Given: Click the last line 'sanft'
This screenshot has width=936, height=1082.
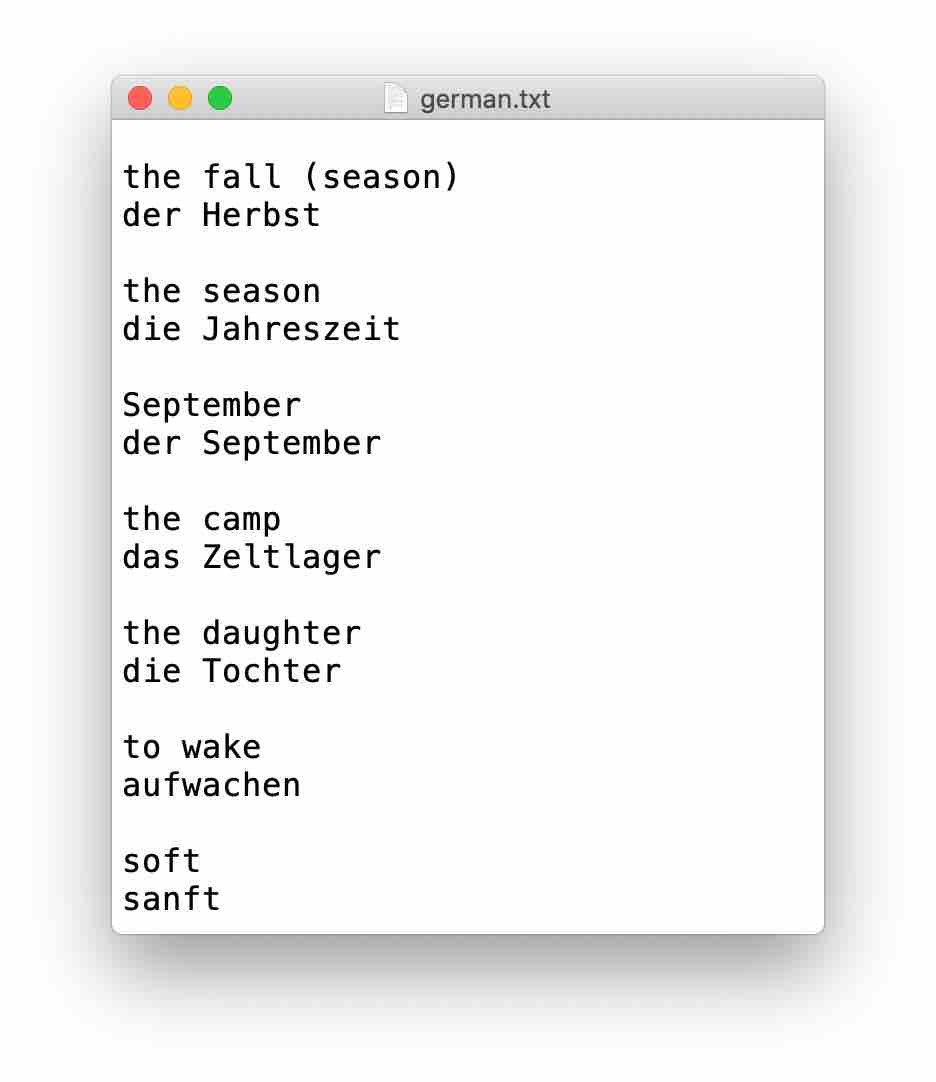Looking at the screenshot, I should (172, 899).
